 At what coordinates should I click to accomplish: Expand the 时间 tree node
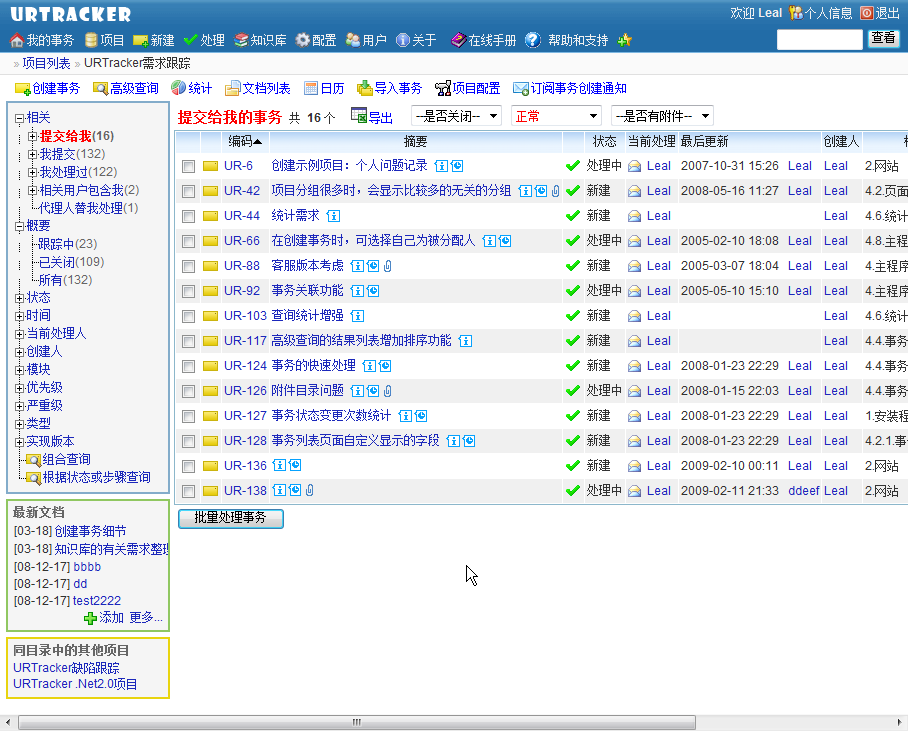(20, 316)
